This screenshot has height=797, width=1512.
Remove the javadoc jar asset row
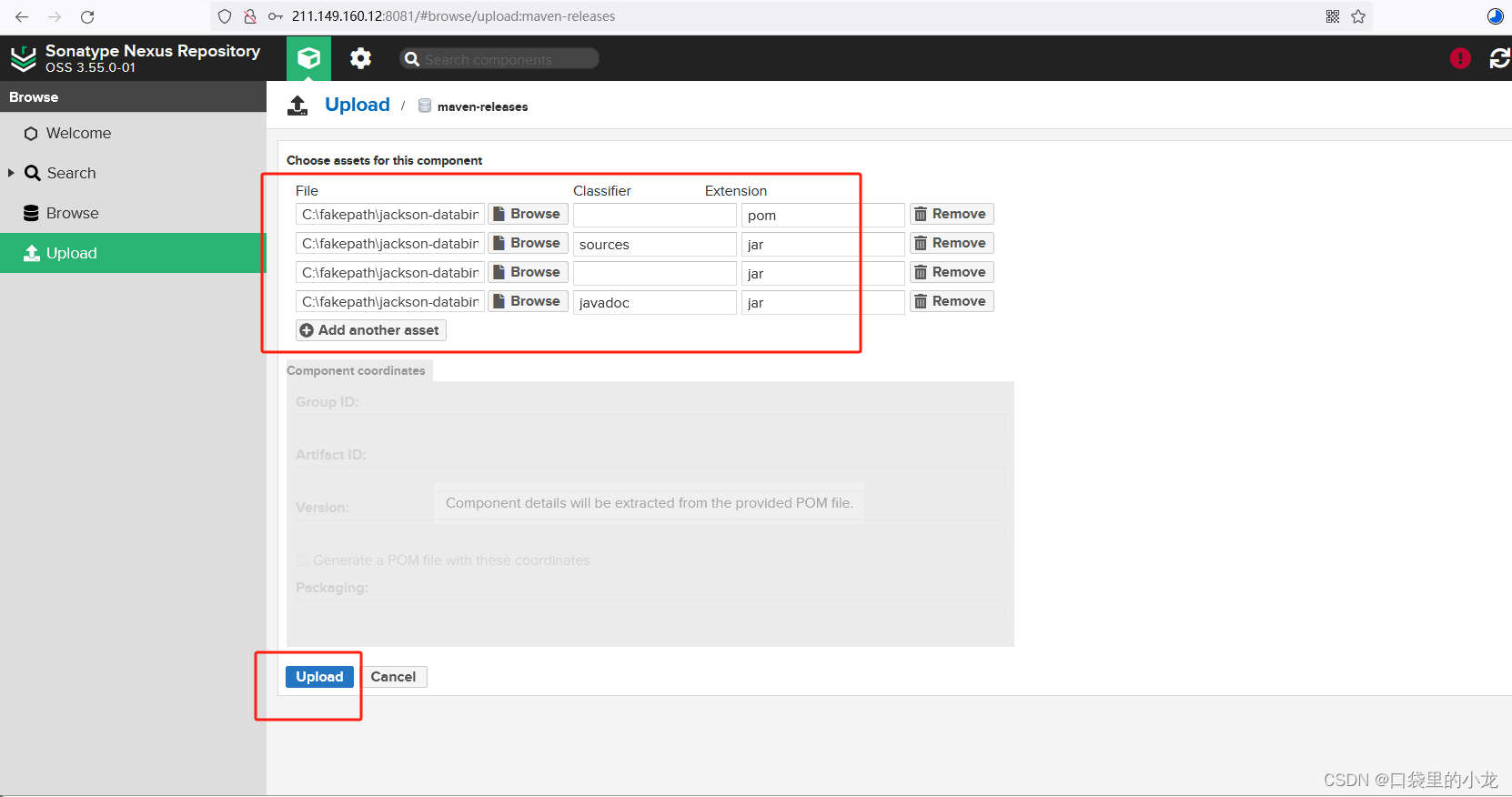click(x=952, y=301)
